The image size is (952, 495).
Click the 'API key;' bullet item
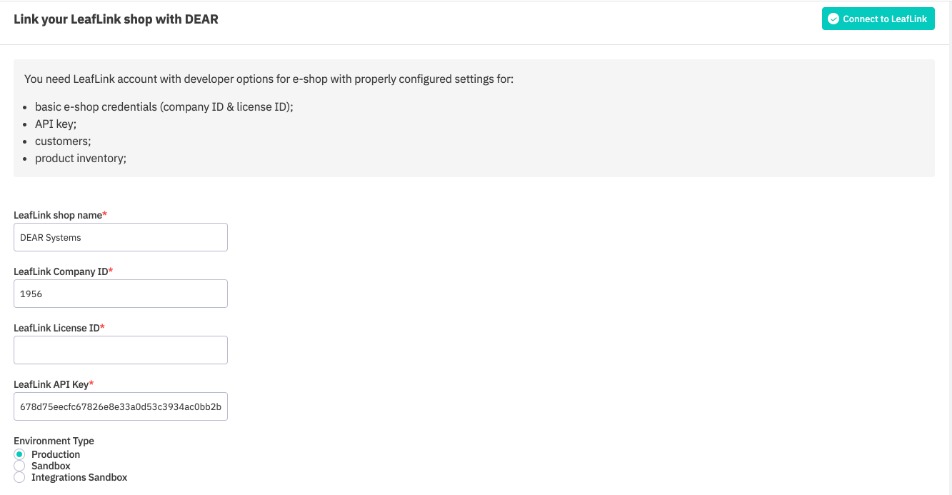coord(56,124)
